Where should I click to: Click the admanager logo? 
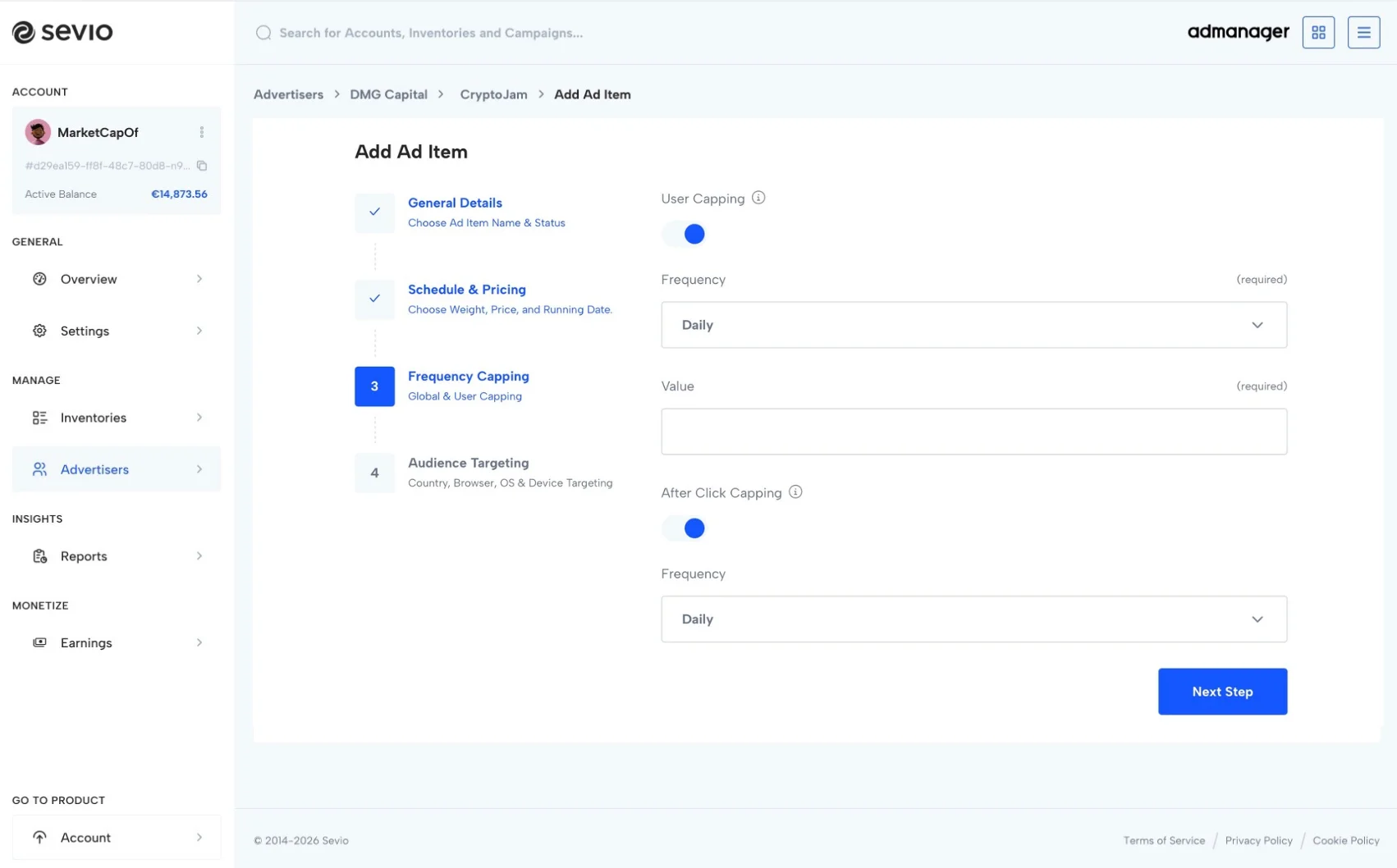pos(1238,33)
